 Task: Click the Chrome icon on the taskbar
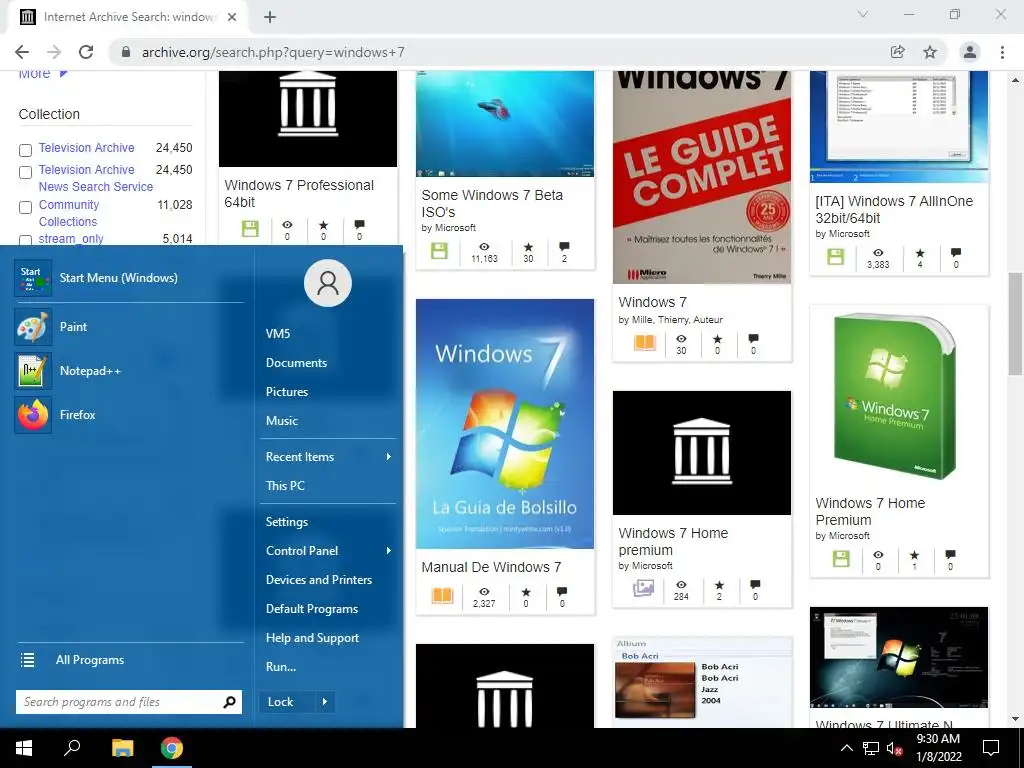coord(172,748)
